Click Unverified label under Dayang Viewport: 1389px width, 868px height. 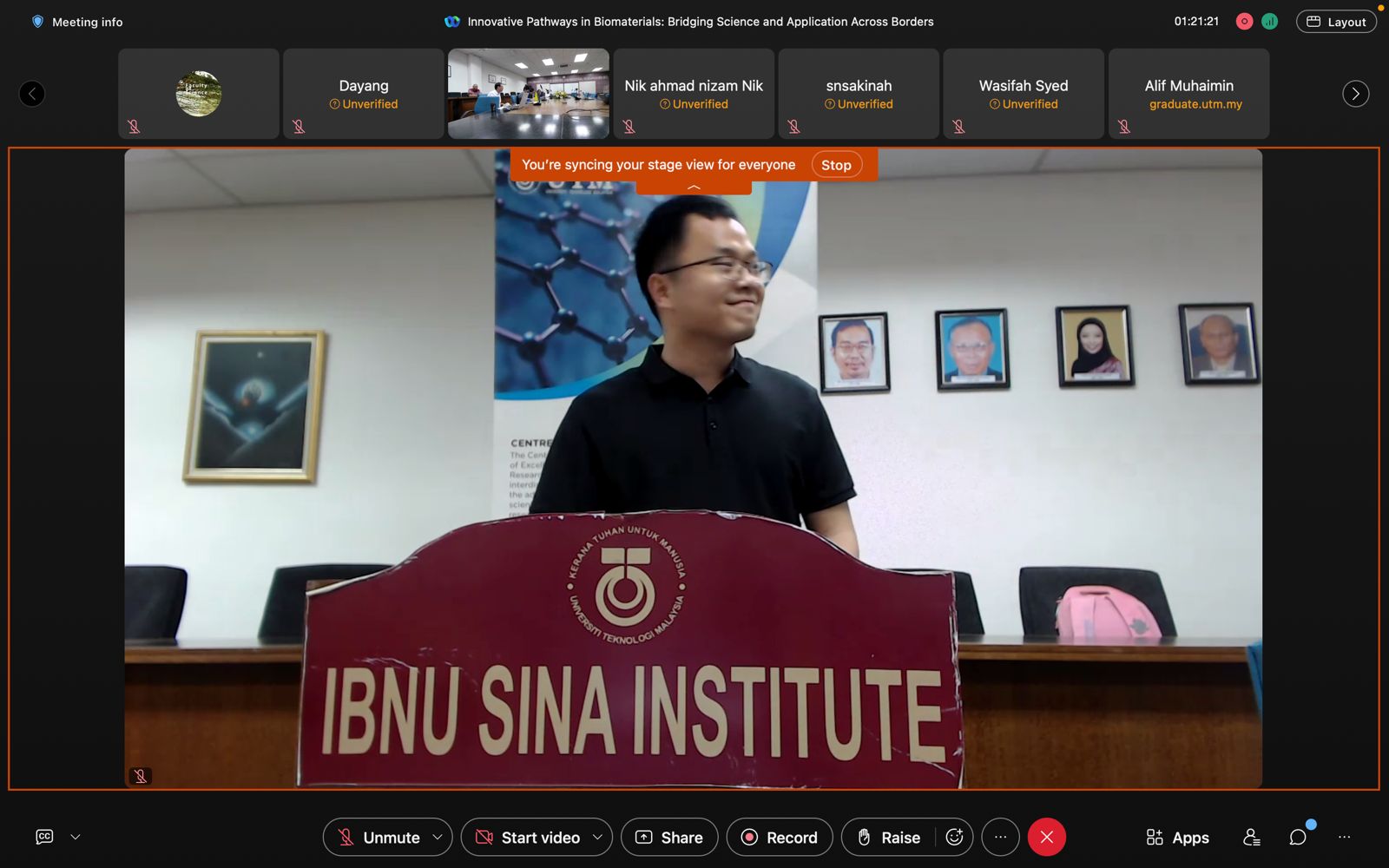(x=364, y=104)
